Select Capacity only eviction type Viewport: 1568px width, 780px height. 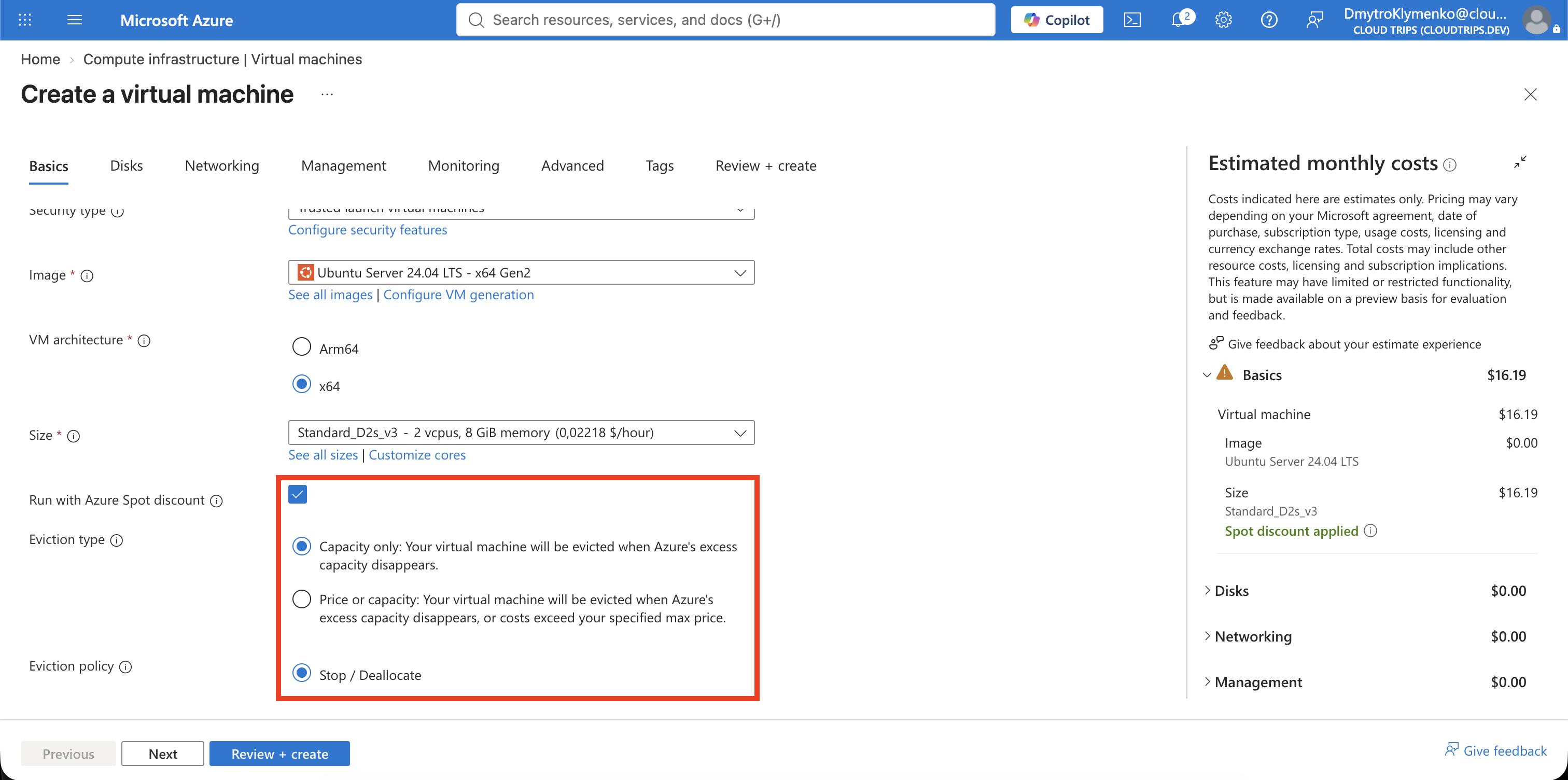click(x=301, y=546)
